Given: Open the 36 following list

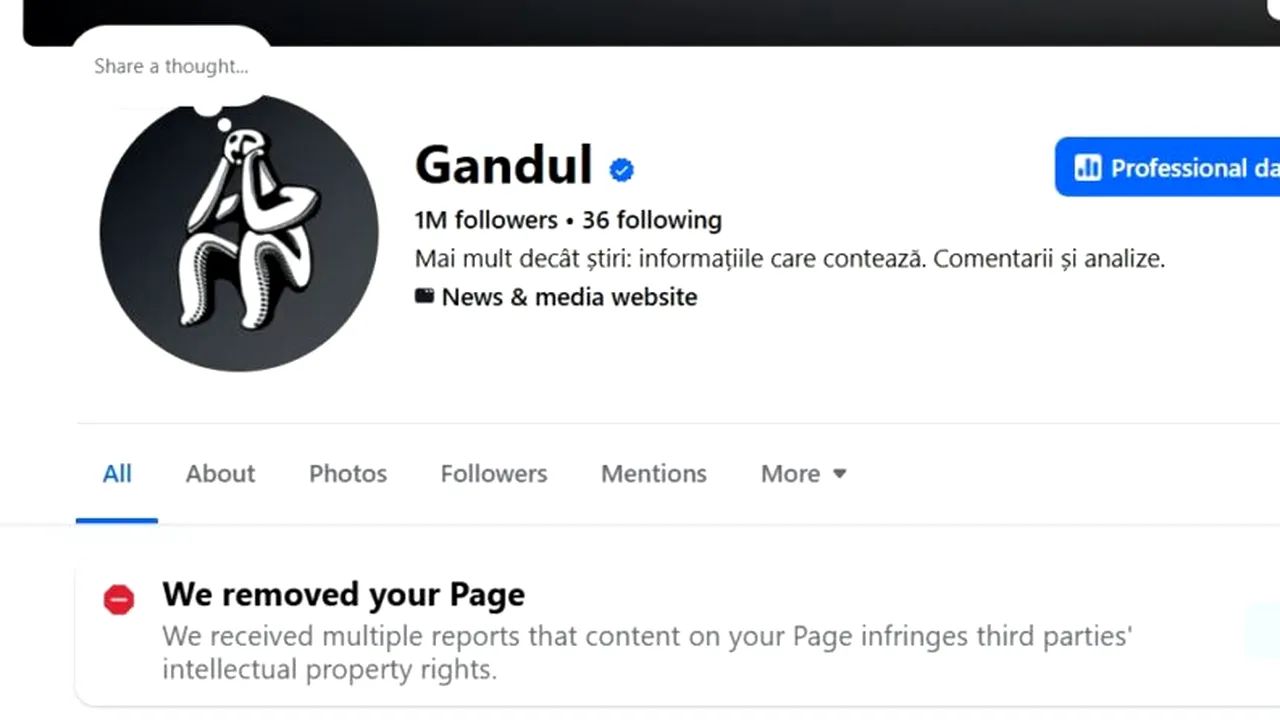Looking at the screenshot, I should (x=652, y=220).
